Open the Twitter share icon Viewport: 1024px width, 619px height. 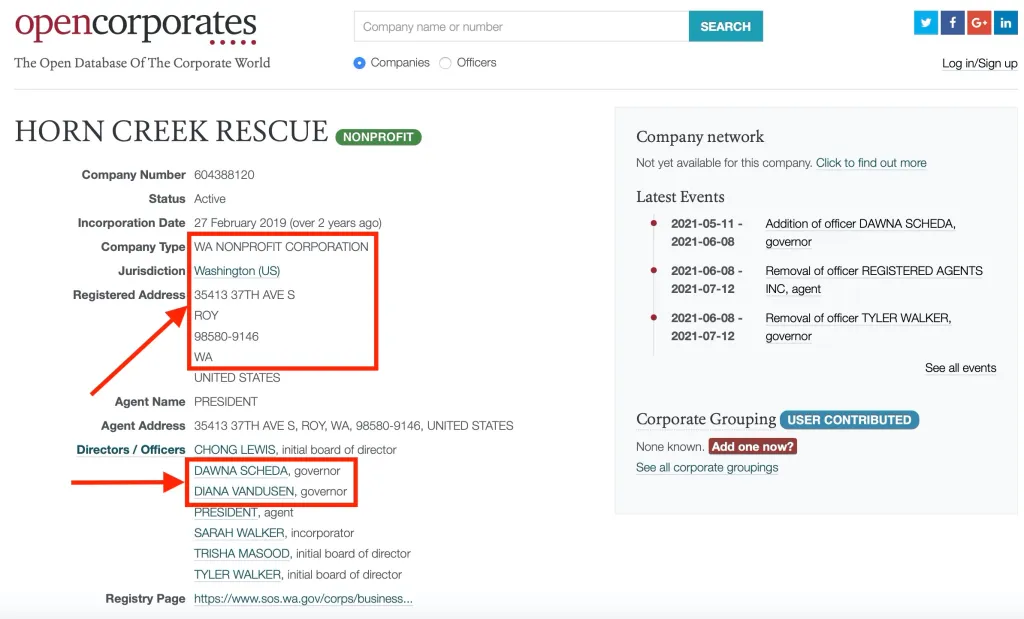[926, 23]
